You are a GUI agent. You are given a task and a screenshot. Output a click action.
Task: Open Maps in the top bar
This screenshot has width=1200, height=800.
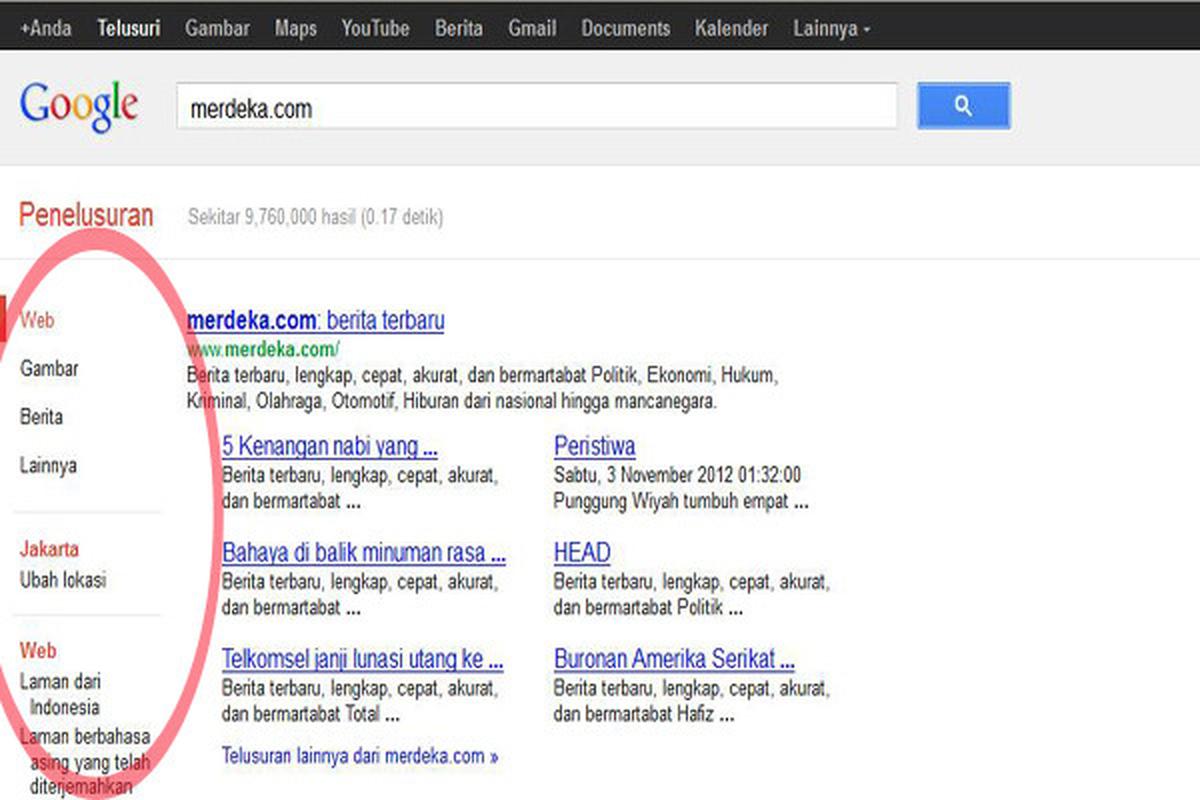coord(295,29)
